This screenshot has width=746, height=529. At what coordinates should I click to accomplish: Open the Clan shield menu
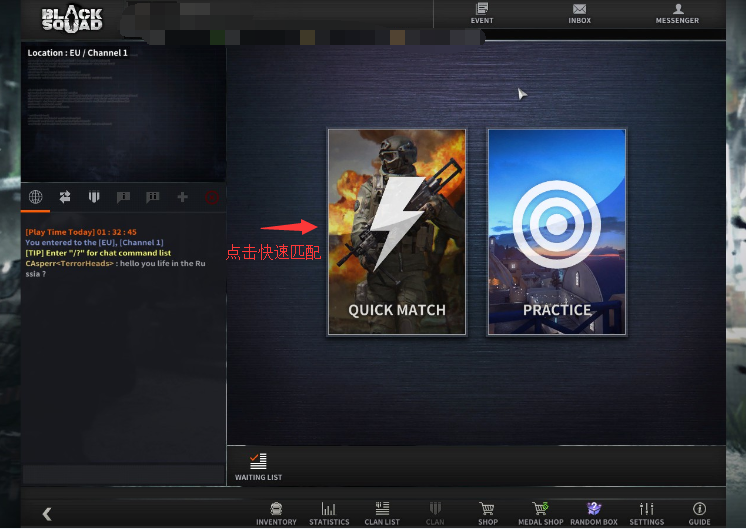click(x=435, y=514)
